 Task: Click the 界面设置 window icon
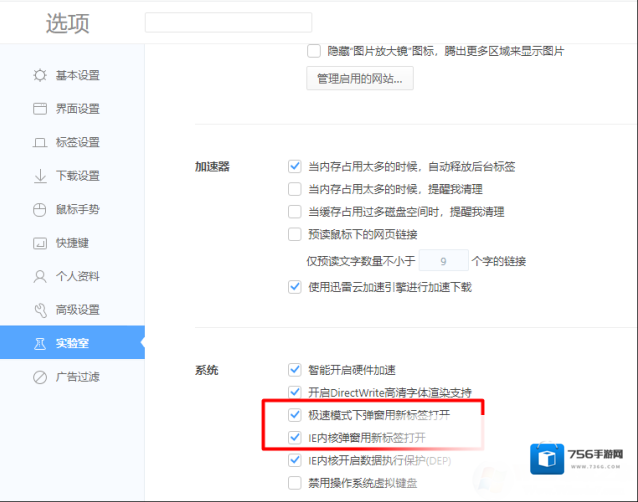click(40, 109)
